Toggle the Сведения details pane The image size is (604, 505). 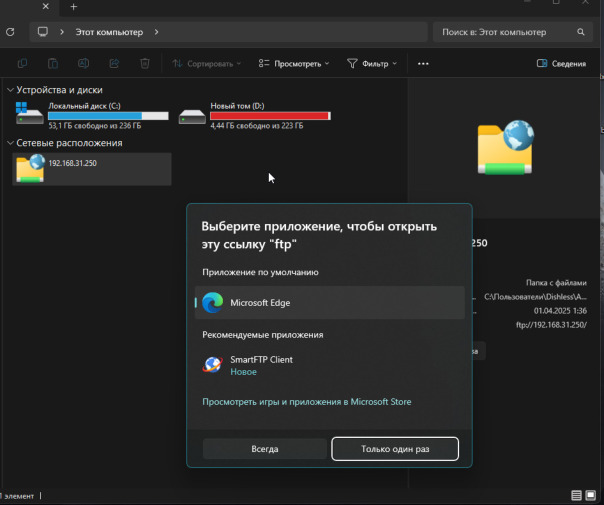(561, 64)
